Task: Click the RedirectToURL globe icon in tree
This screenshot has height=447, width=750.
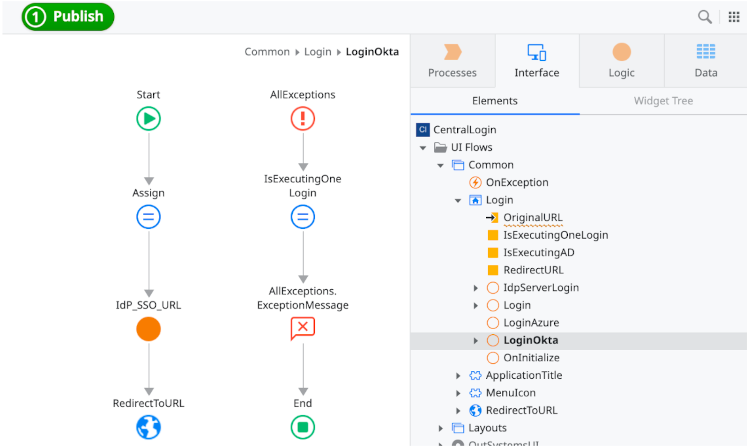Action: 475,410
